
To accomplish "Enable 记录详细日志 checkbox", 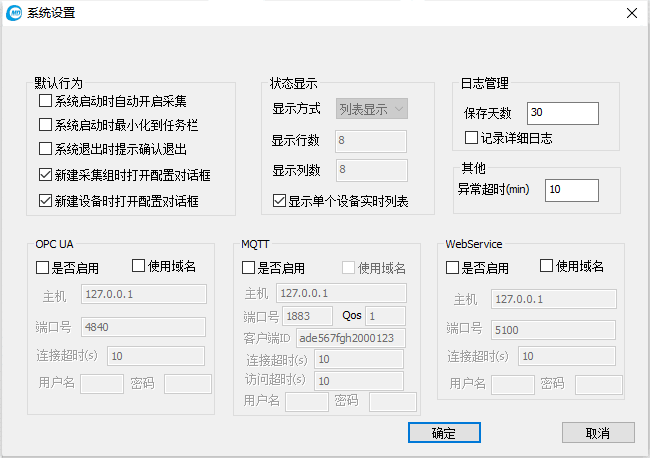I will point(472,137).
